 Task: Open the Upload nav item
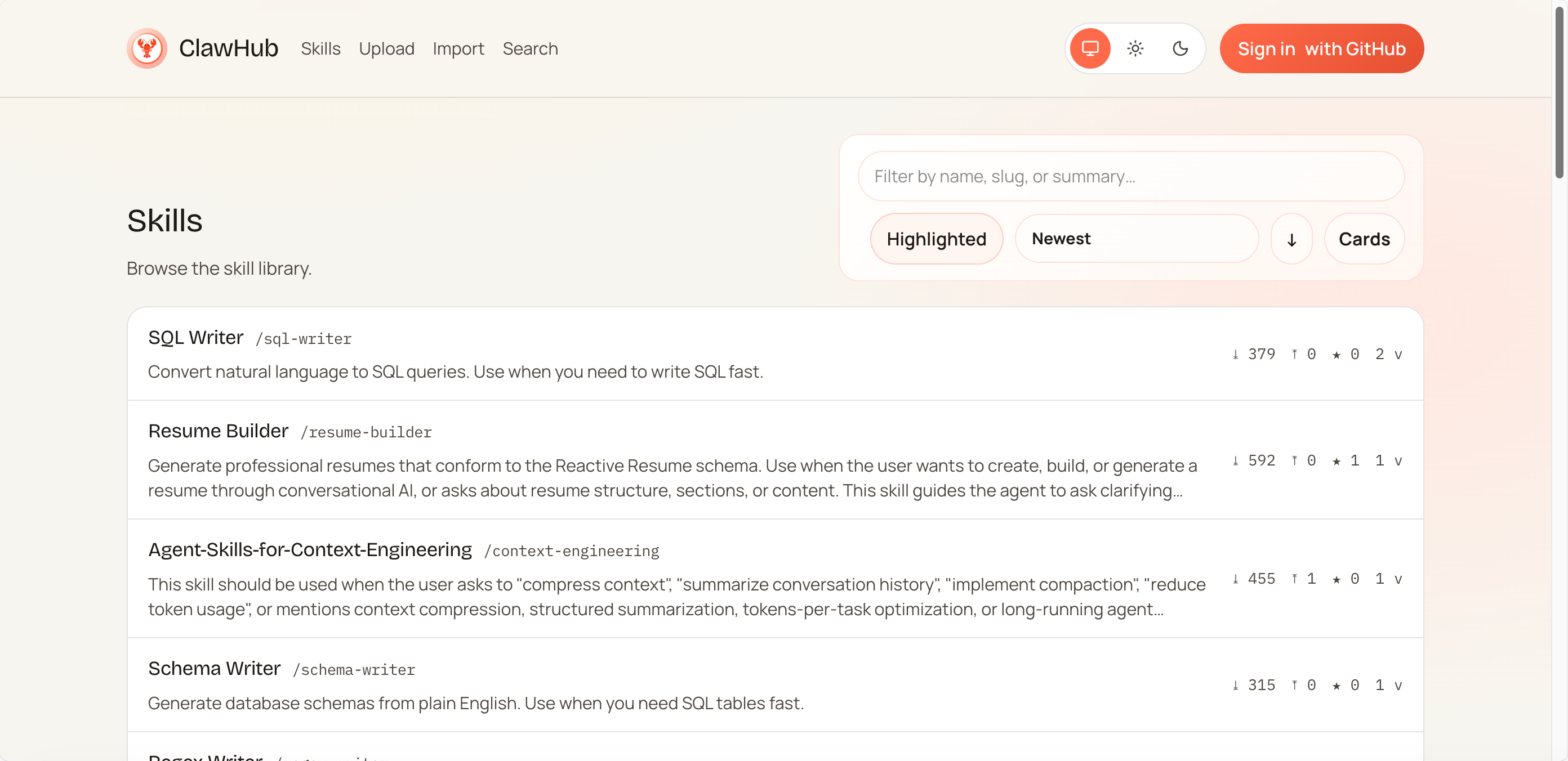point(386,48)
